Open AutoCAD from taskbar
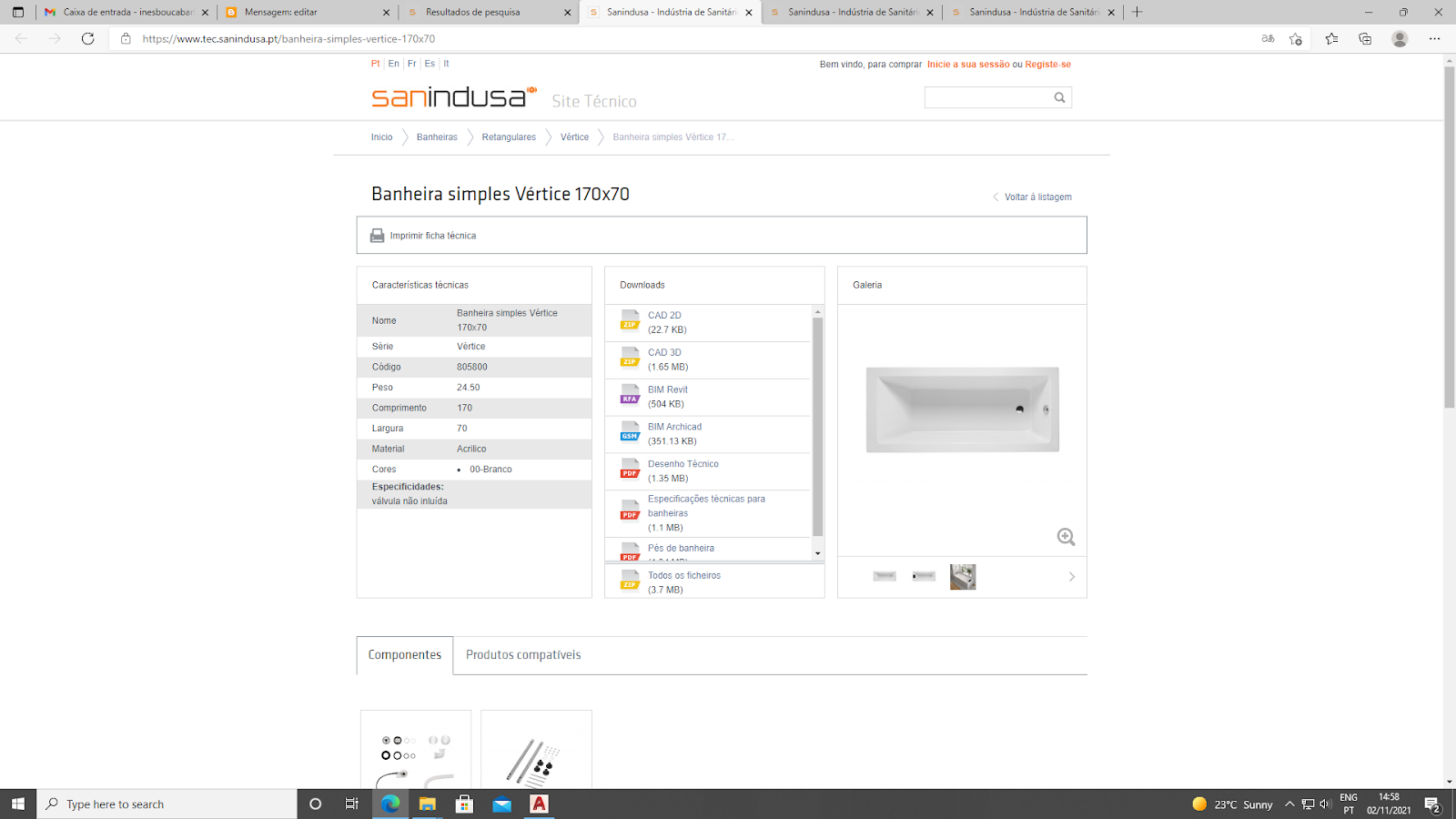This screenshot has height=819, width=1456. tap(539, 804)
